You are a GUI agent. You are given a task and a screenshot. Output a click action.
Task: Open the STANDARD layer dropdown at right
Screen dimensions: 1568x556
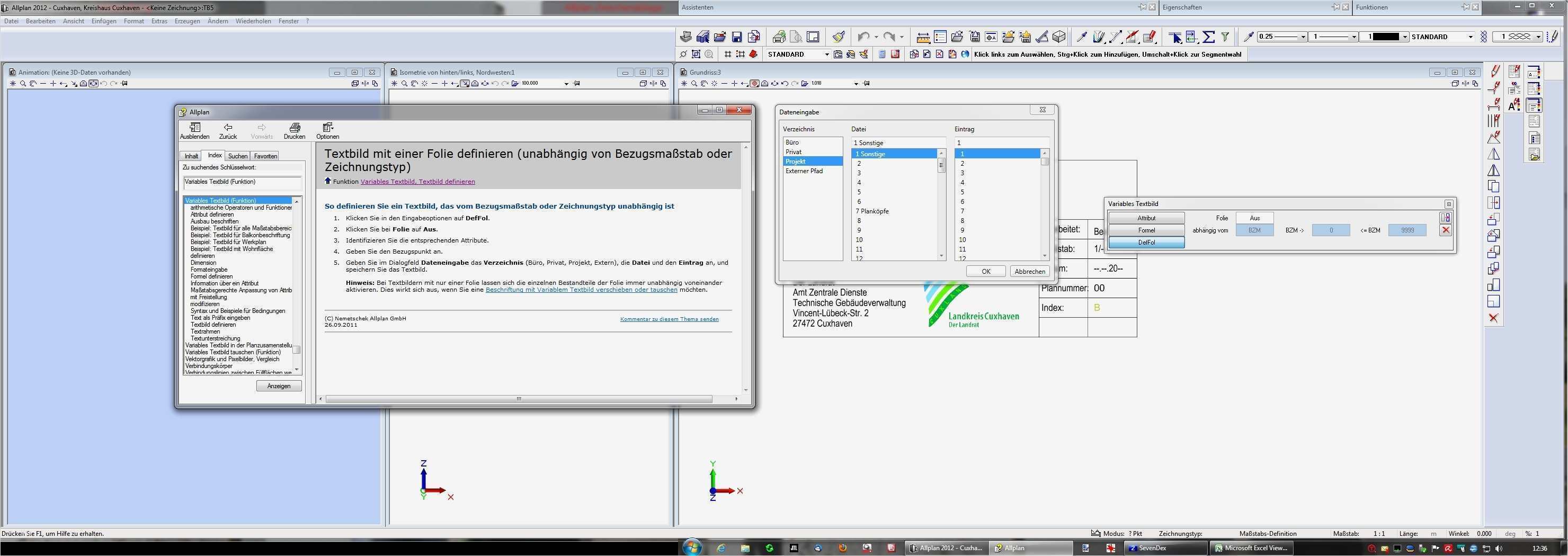pyautogui.click(x=1471, y=37)
